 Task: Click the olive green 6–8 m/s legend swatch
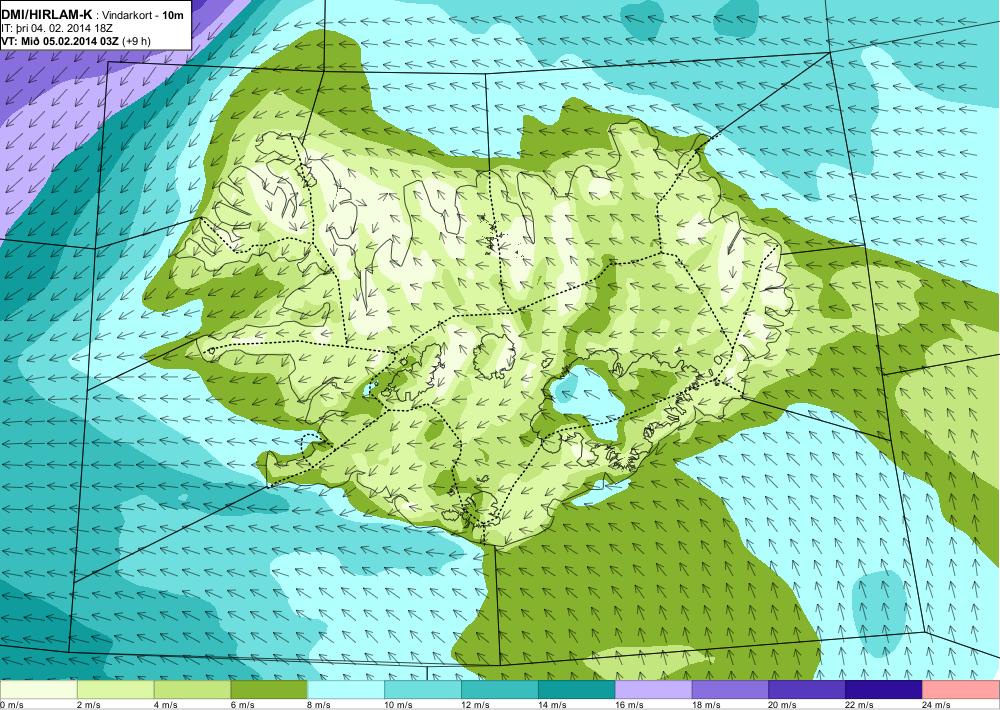269,689
